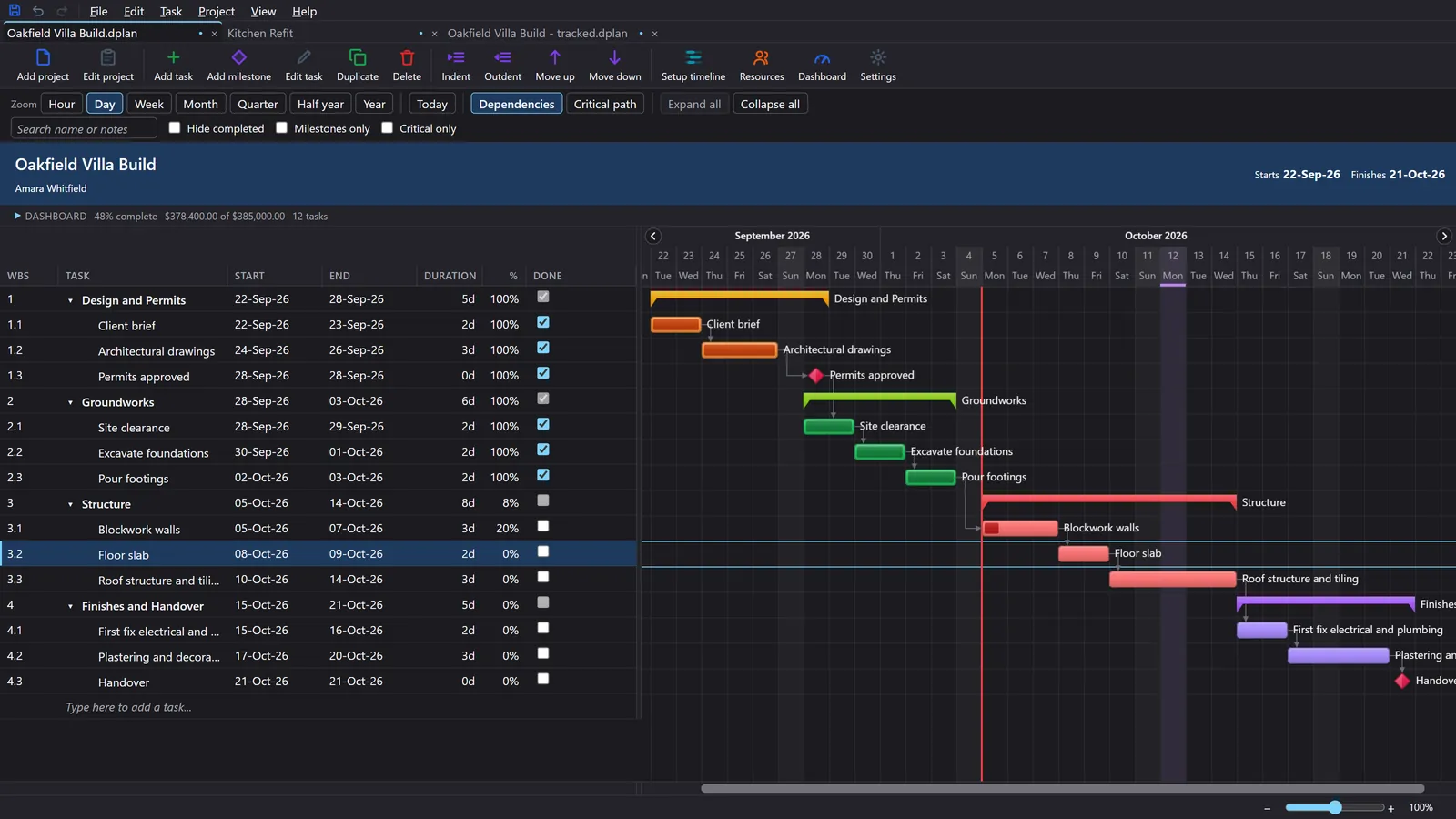This screenshot has width=1456, height=819.
Task: Uncheck Done box for Client brief
Action: tap(543, 322)
